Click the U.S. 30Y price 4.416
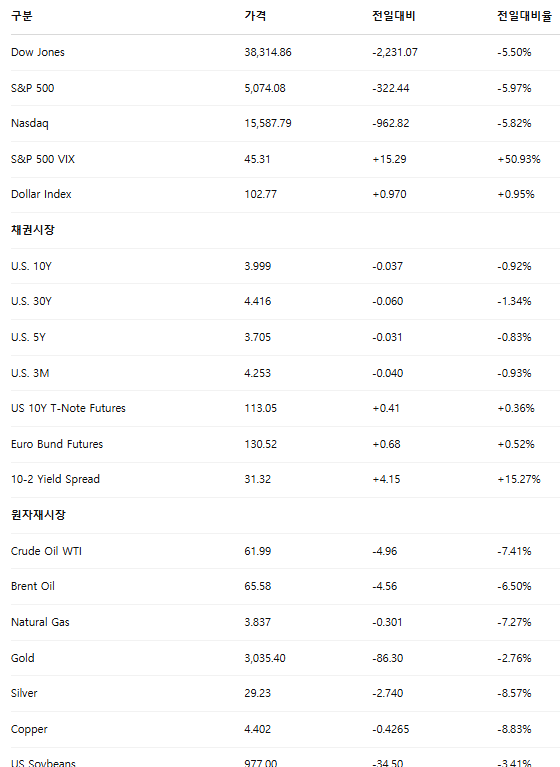This screenshot has width=560, height=767. pyautogui.click(x=258, y=301)
